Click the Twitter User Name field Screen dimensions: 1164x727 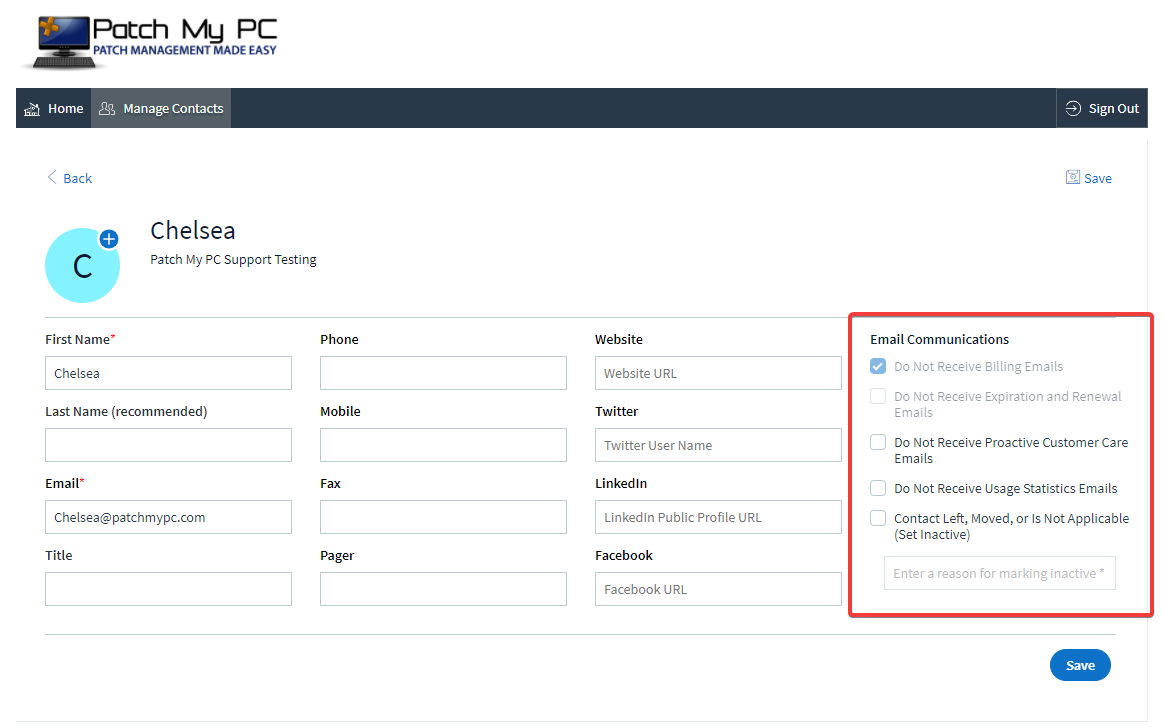pyautogui.click(x=719, y=445)
